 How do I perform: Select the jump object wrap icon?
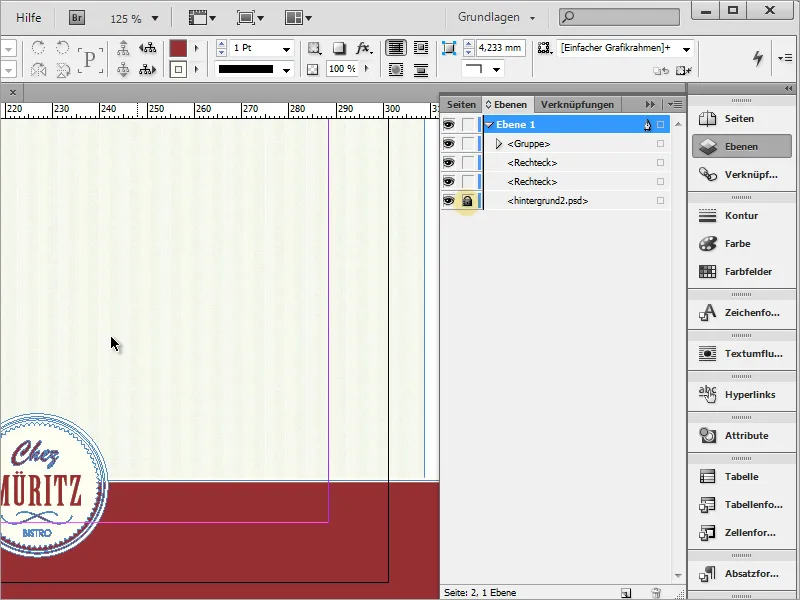(x=421, y=69)
